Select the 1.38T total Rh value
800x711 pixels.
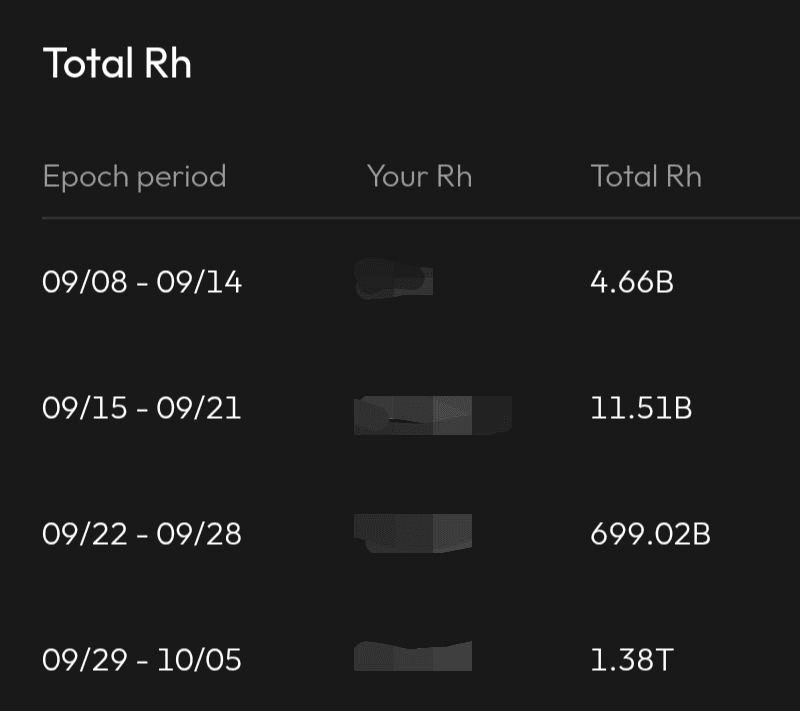630,660
